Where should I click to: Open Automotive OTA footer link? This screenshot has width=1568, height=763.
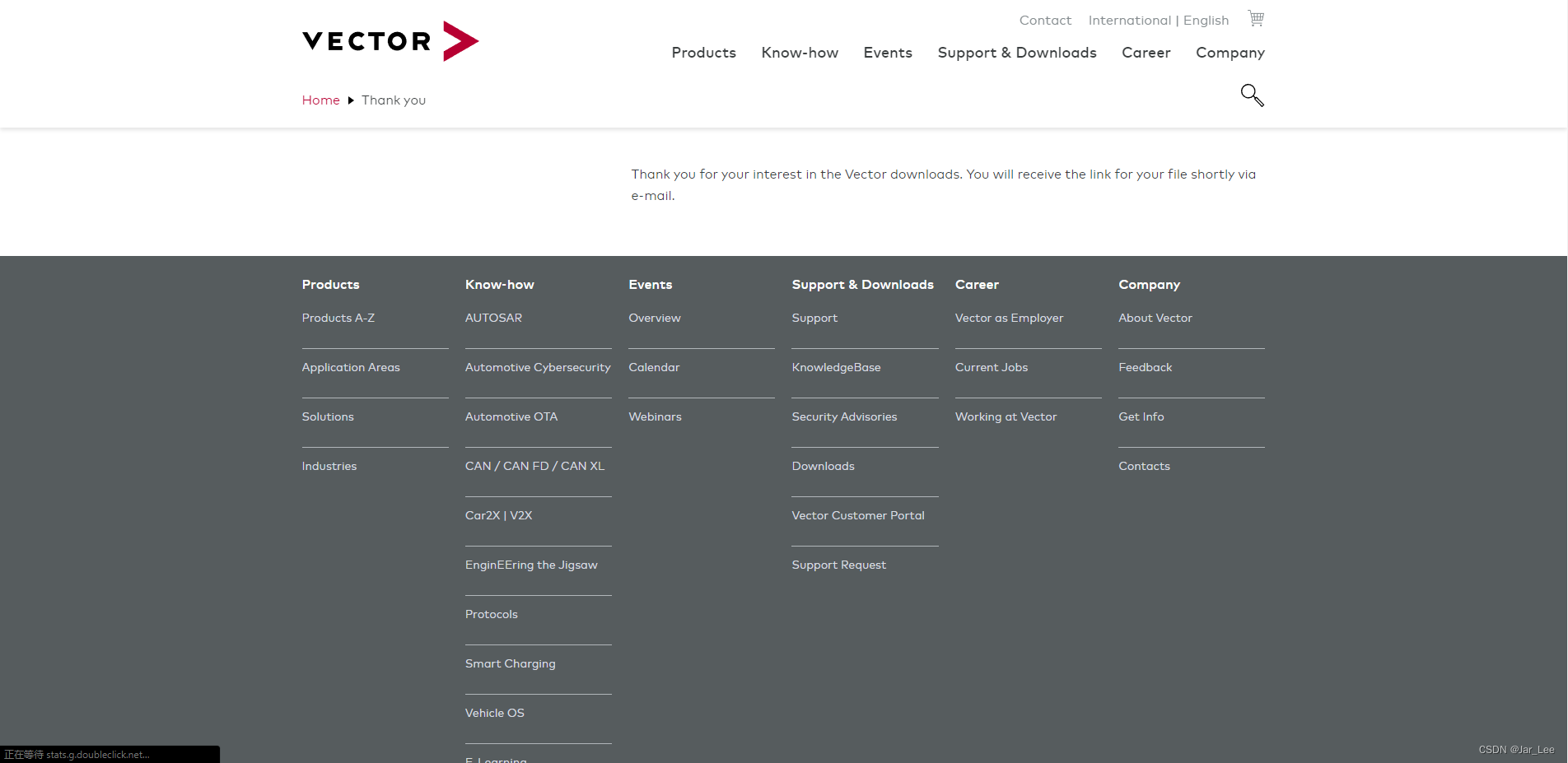coord(511,416)
